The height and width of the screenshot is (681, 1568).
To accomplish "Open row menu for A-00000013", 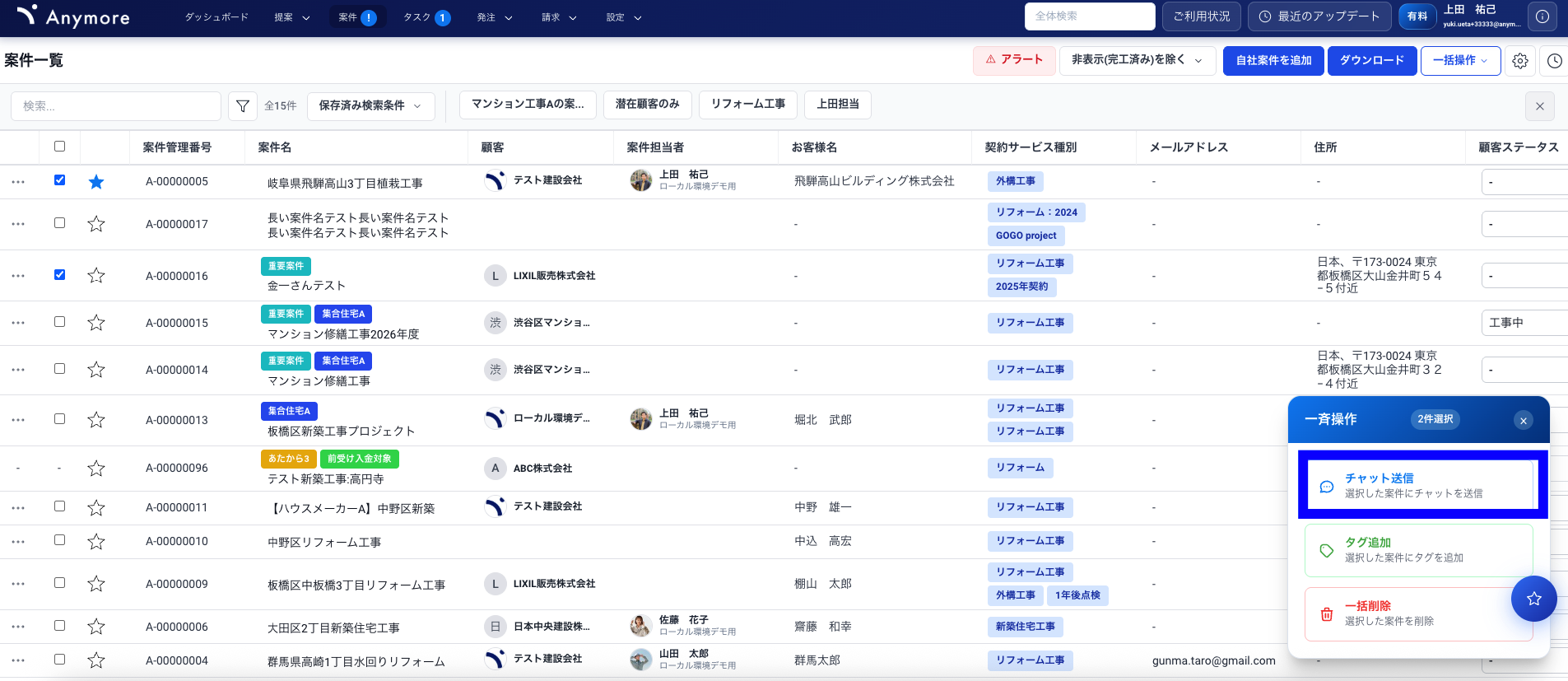I will (x=18, y=420).
